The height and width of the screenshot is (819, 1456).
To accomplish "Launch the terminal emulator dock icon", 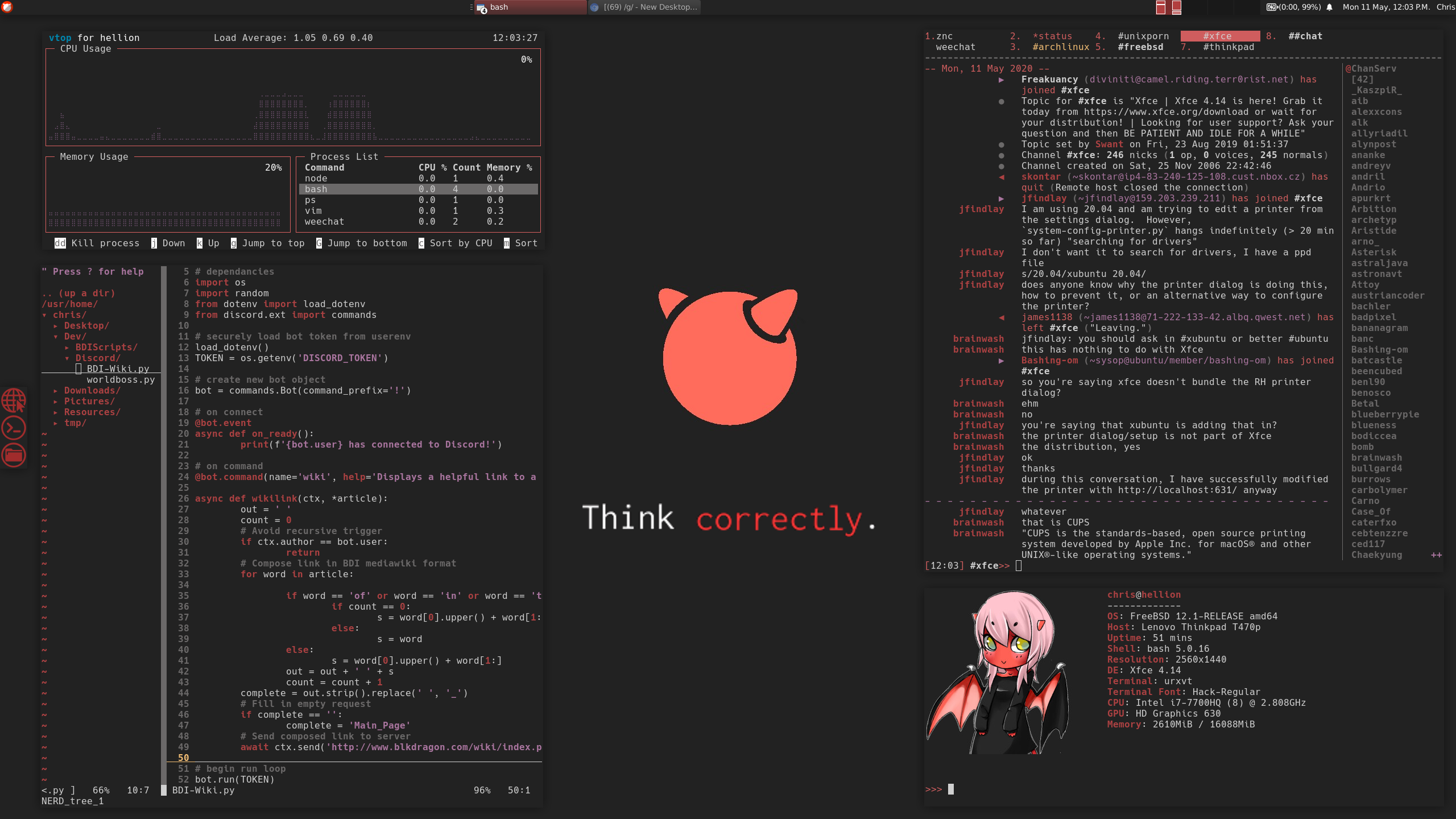I will [x=14, y=428].
